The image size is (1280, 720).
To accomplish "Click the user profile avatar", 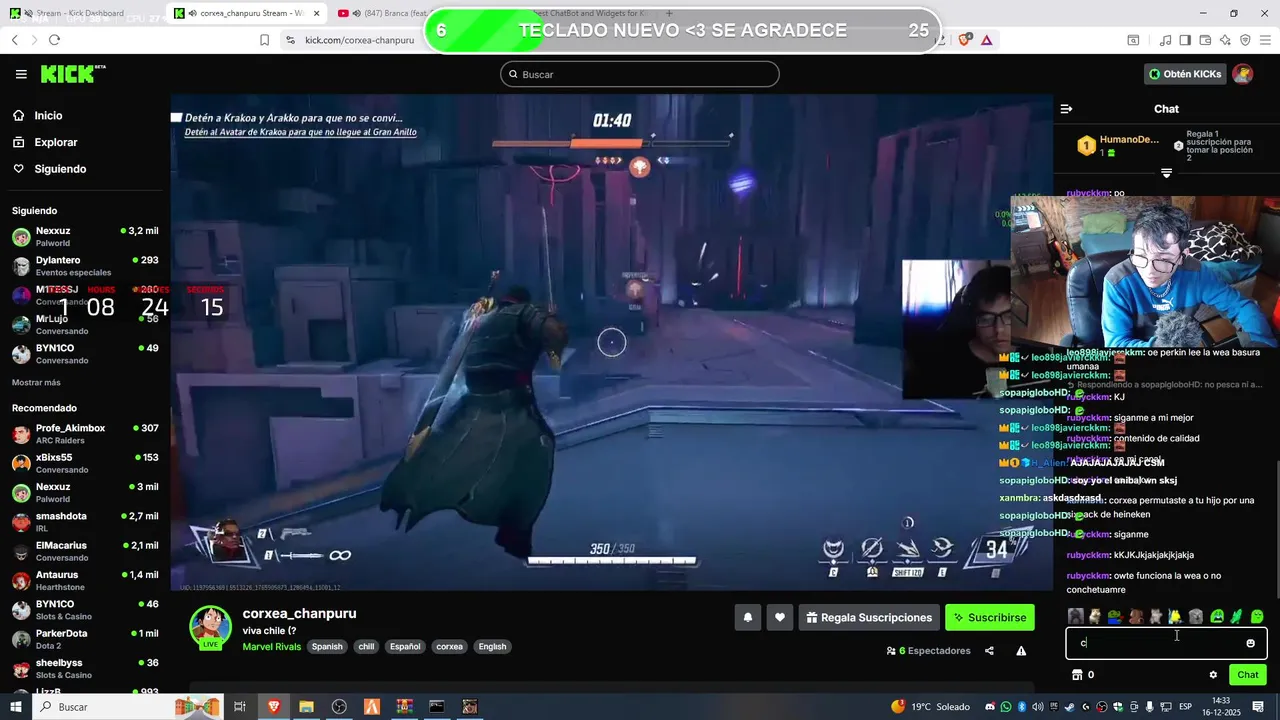I will (x=1243, y=74).
